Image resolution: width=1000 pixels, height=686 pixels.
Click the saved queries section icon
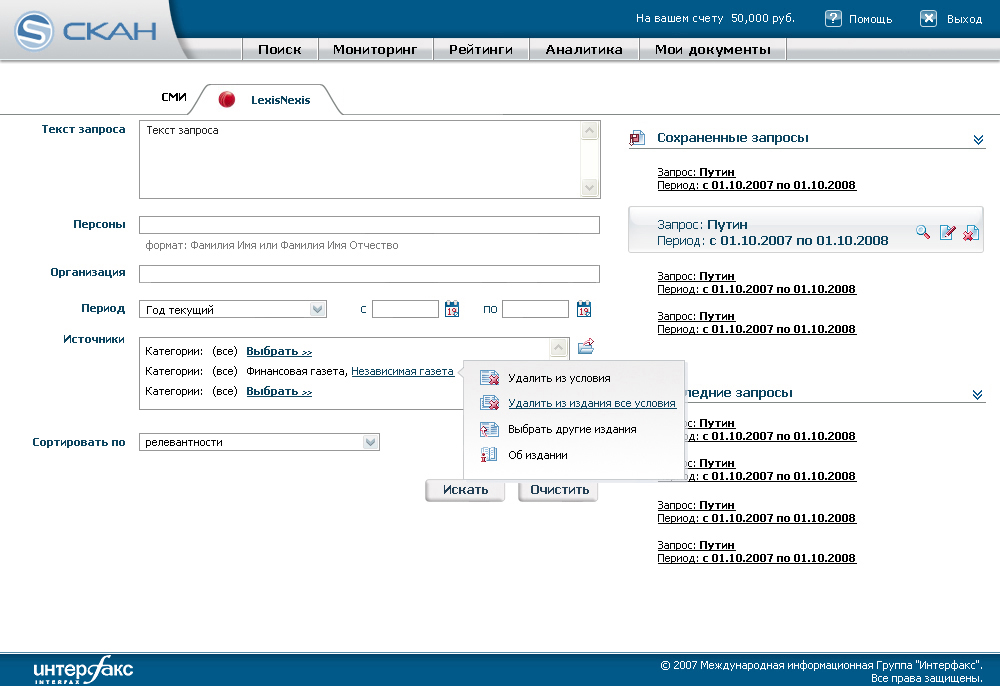(637, 138)
